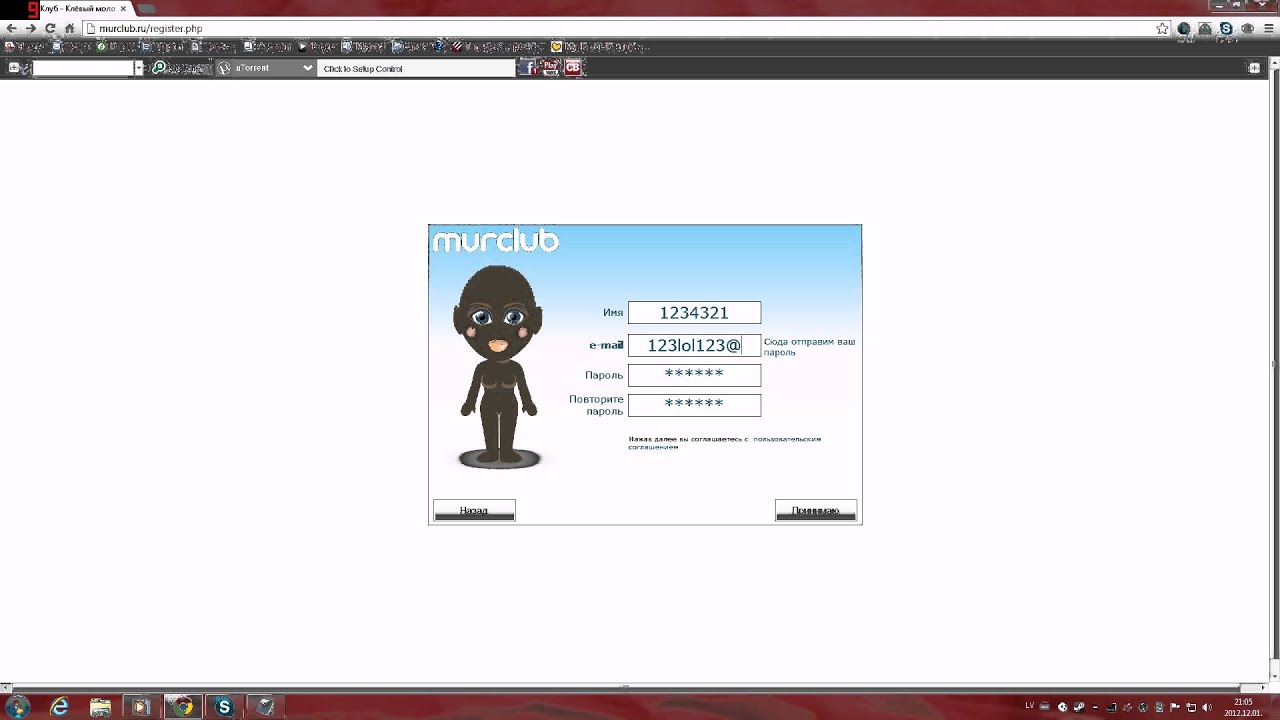This screenshot has width=1280, height=720.
Task: Open Skype from the taskbar
Action: (x=224, y=706)
